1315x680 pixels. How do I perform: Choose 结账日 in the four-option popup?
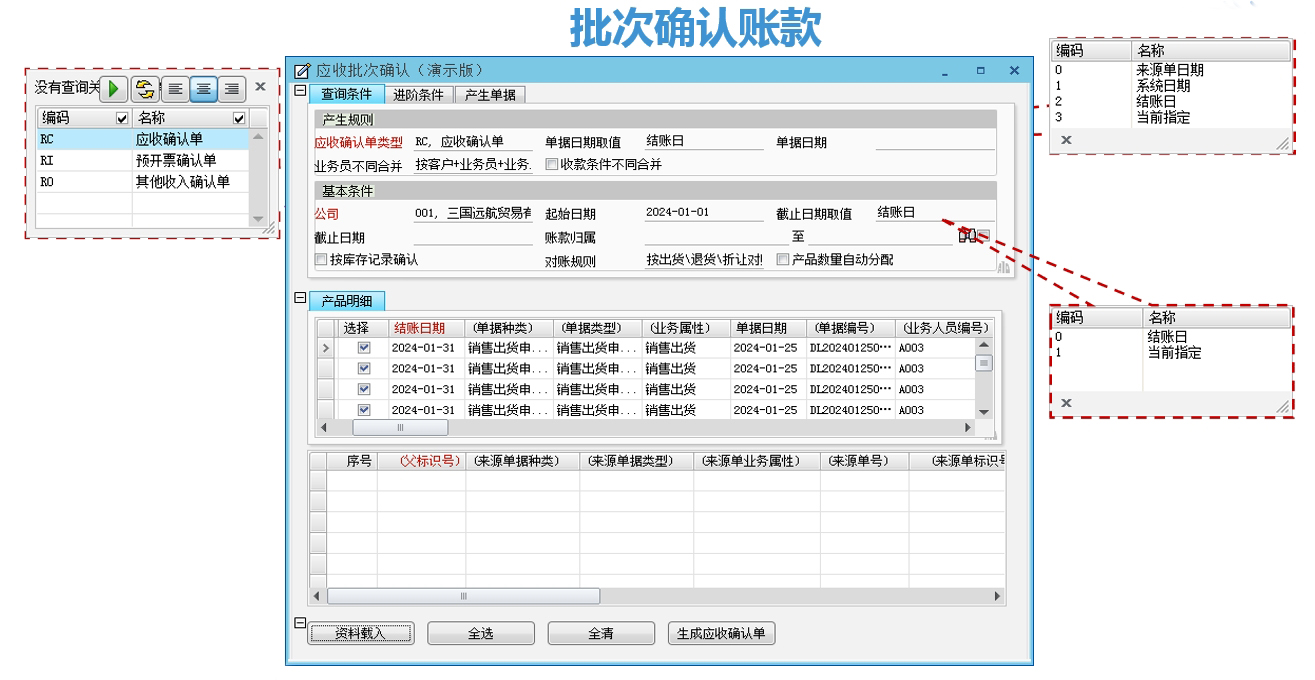pos(1157,101)
